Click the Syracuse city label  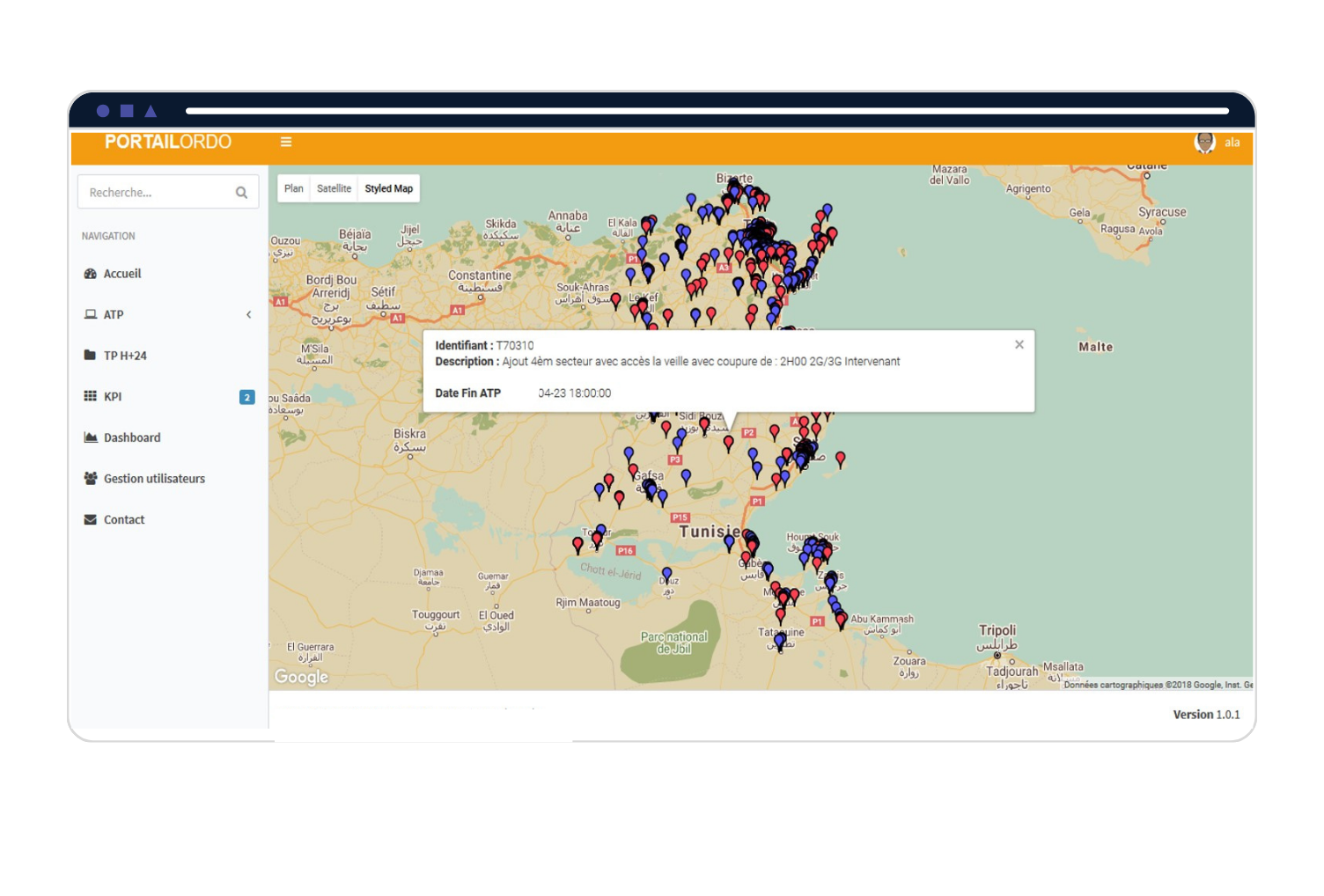click(1162, 212)
